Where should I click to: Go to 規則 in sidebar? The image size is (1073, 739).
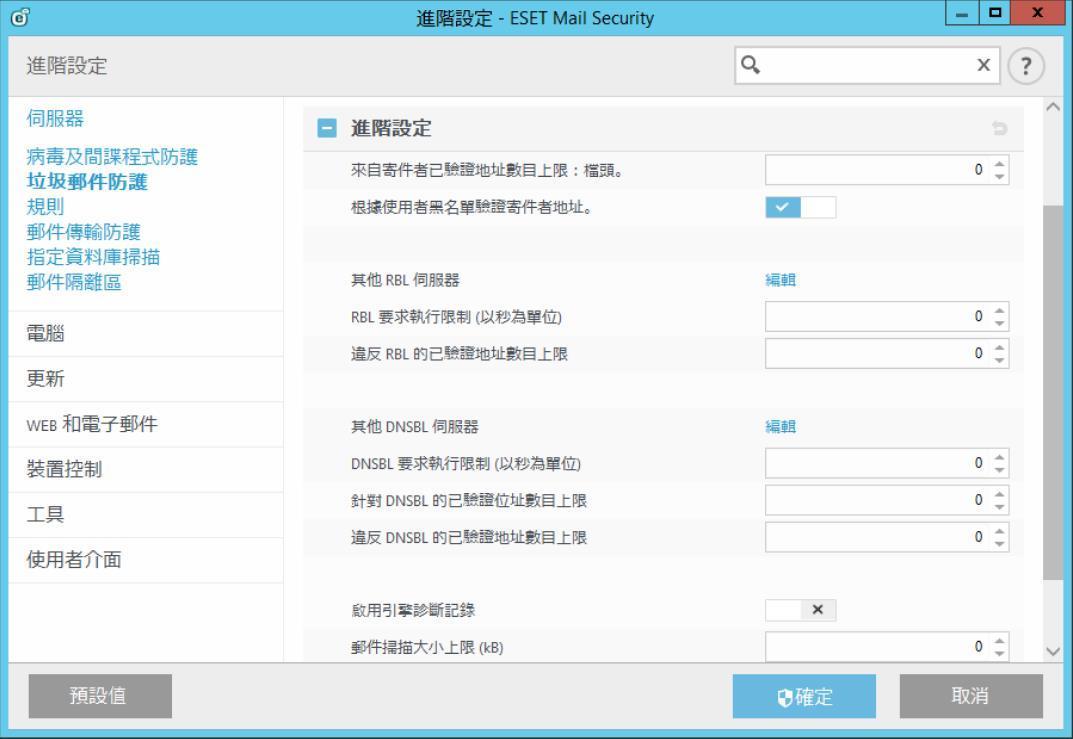[x=45, y=207]
